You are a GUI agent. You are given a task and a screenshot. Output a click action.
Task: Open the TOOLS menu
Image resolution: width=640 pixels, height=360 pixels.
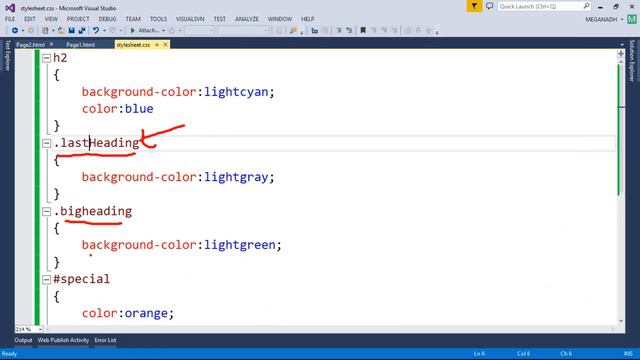tap(158, 19)
